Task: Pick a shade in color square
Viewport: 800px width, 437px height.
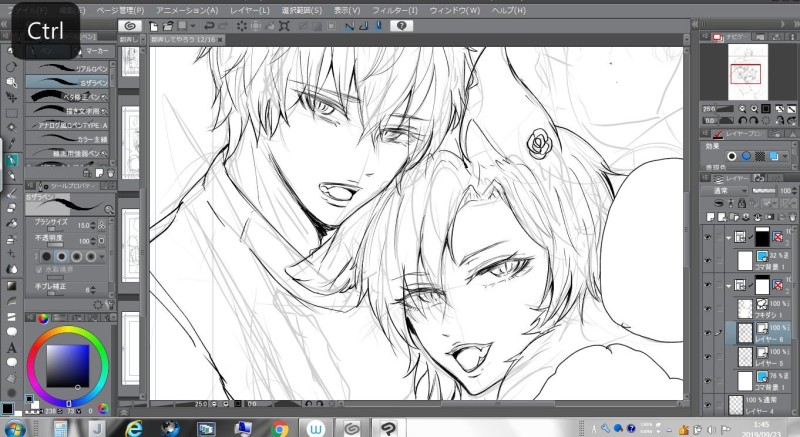Action: tap(67, 366)
